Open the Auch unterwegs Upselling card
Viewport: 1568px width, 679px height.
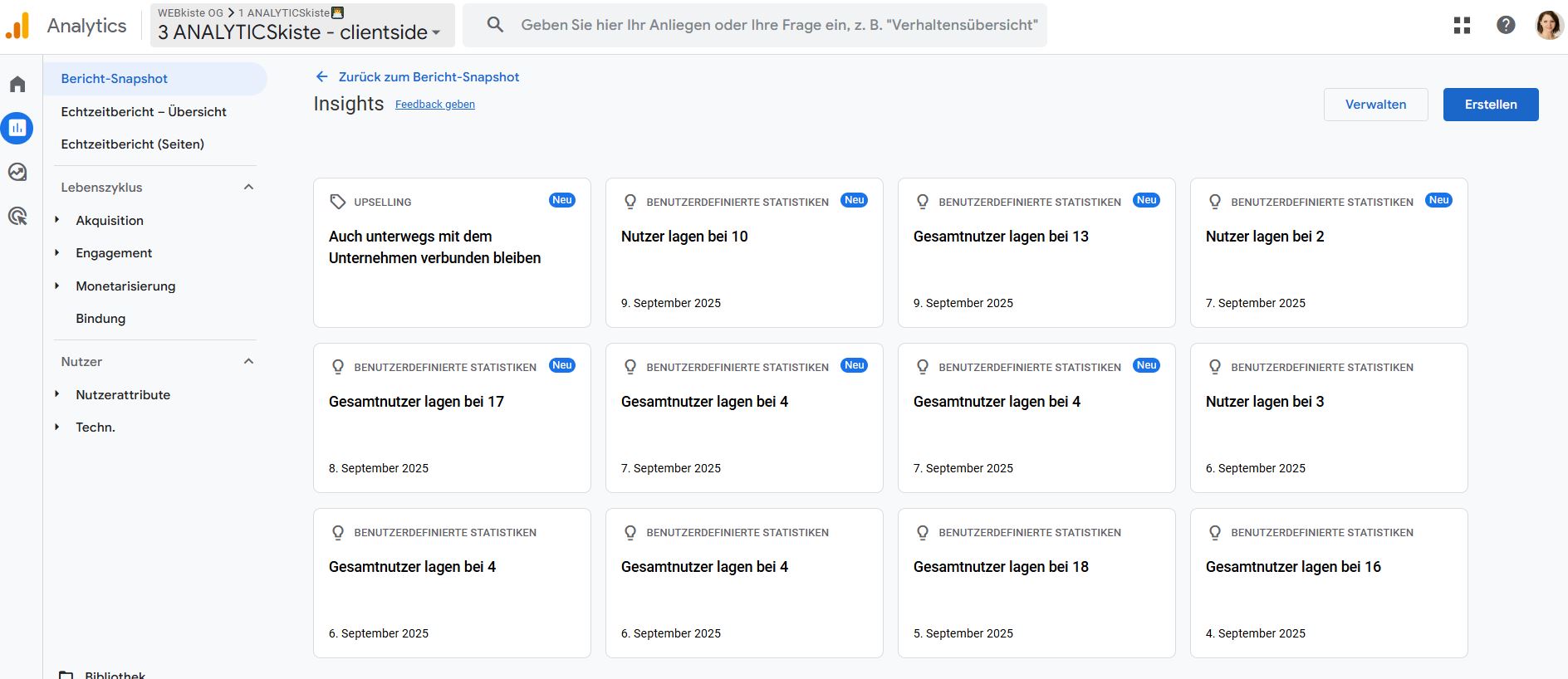coord(452,253)
